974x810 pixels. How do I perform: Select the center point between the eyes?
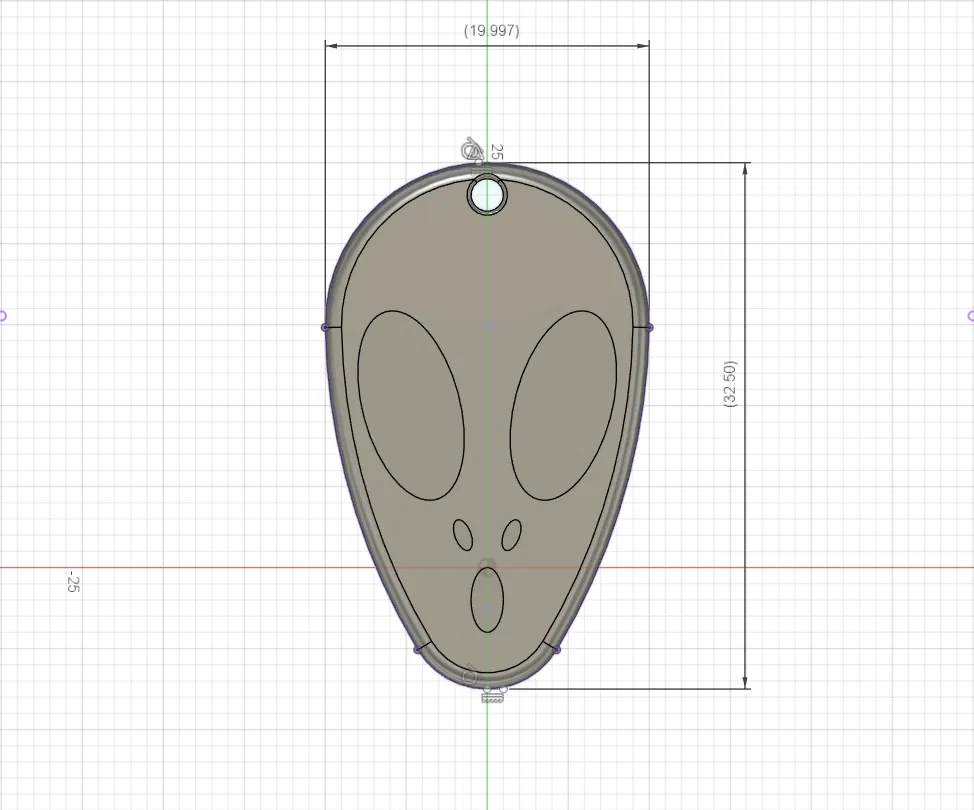pos(487,325)
